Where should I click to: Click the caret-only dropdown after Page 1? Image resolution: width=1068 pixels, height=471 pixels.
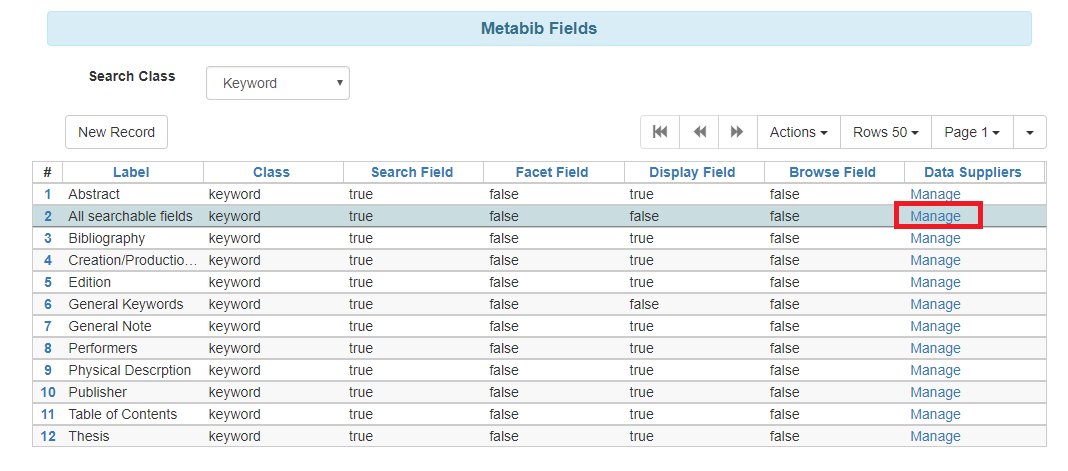[x=1029, y=132]
